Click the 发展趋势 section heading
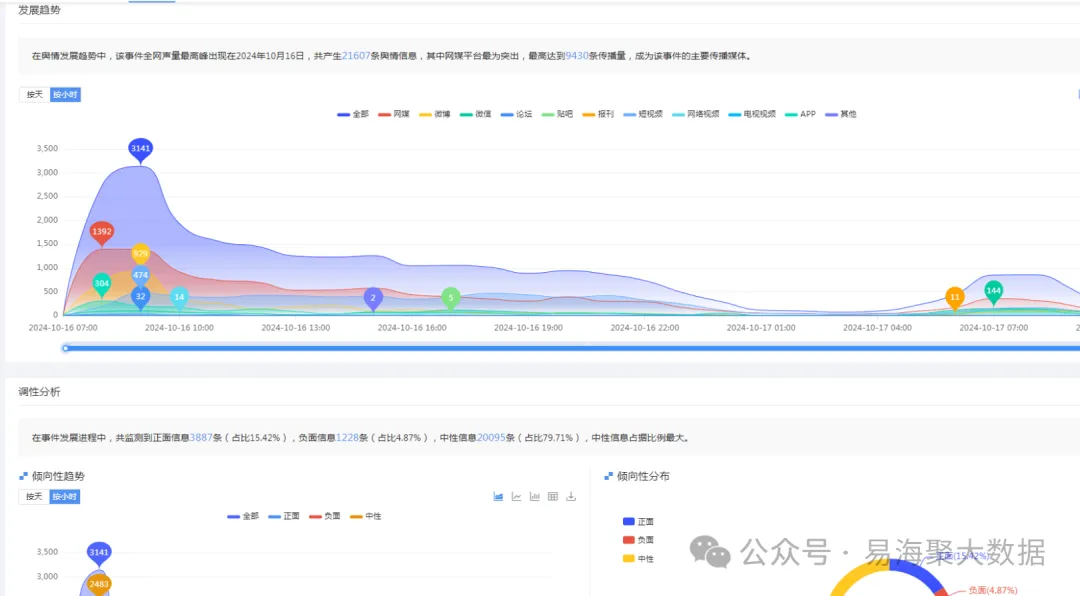The height and width of the screenshot is (596, 1080). point(39,10)
